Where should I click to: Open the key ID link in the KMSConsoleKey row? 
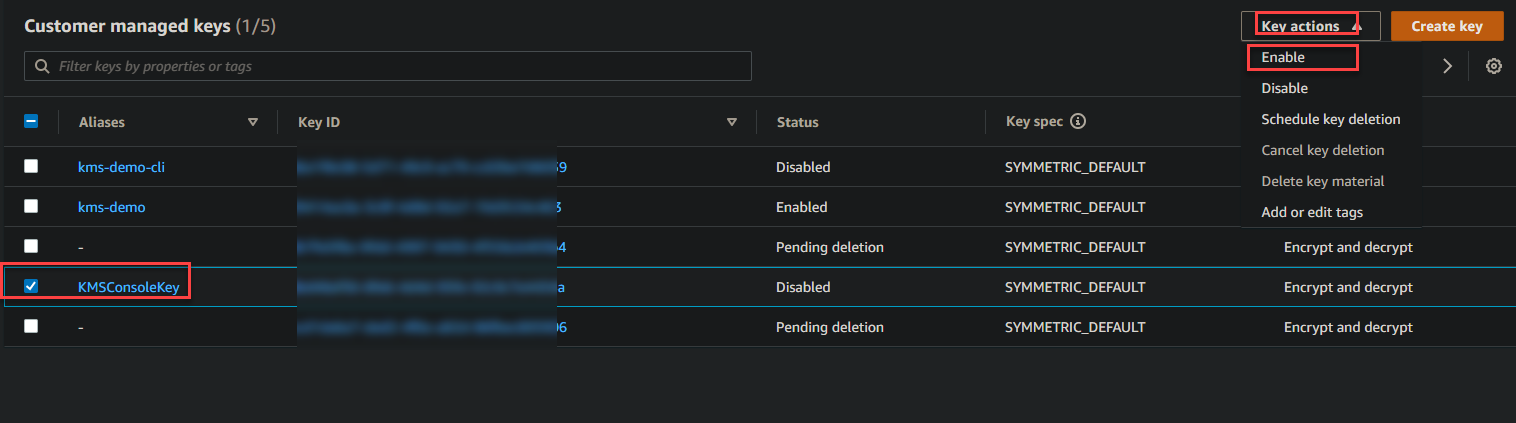(432, 287)
